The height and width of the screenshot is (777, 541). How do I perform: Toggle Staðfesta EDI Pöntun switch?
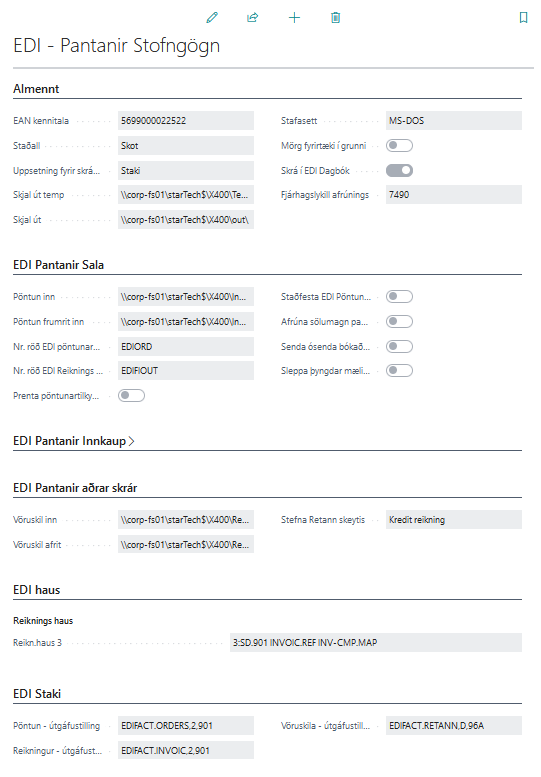coord(399,297)
